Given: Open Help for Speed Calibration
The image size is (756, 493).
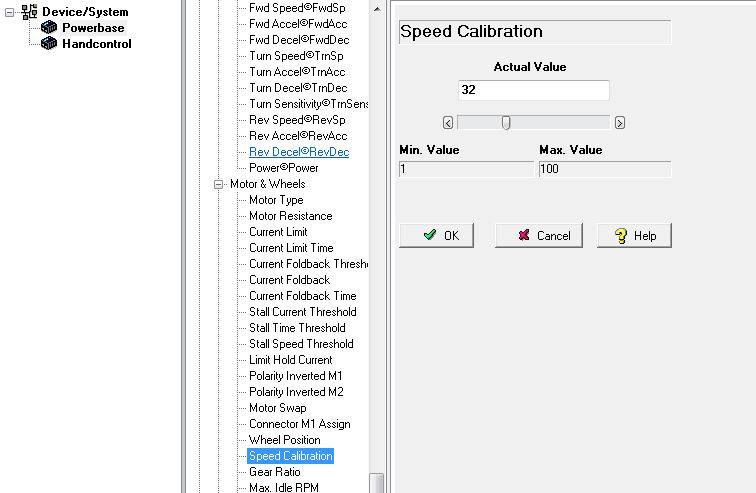Looking at the screenshot, I should pyautogui.click(x=634, y=235).
